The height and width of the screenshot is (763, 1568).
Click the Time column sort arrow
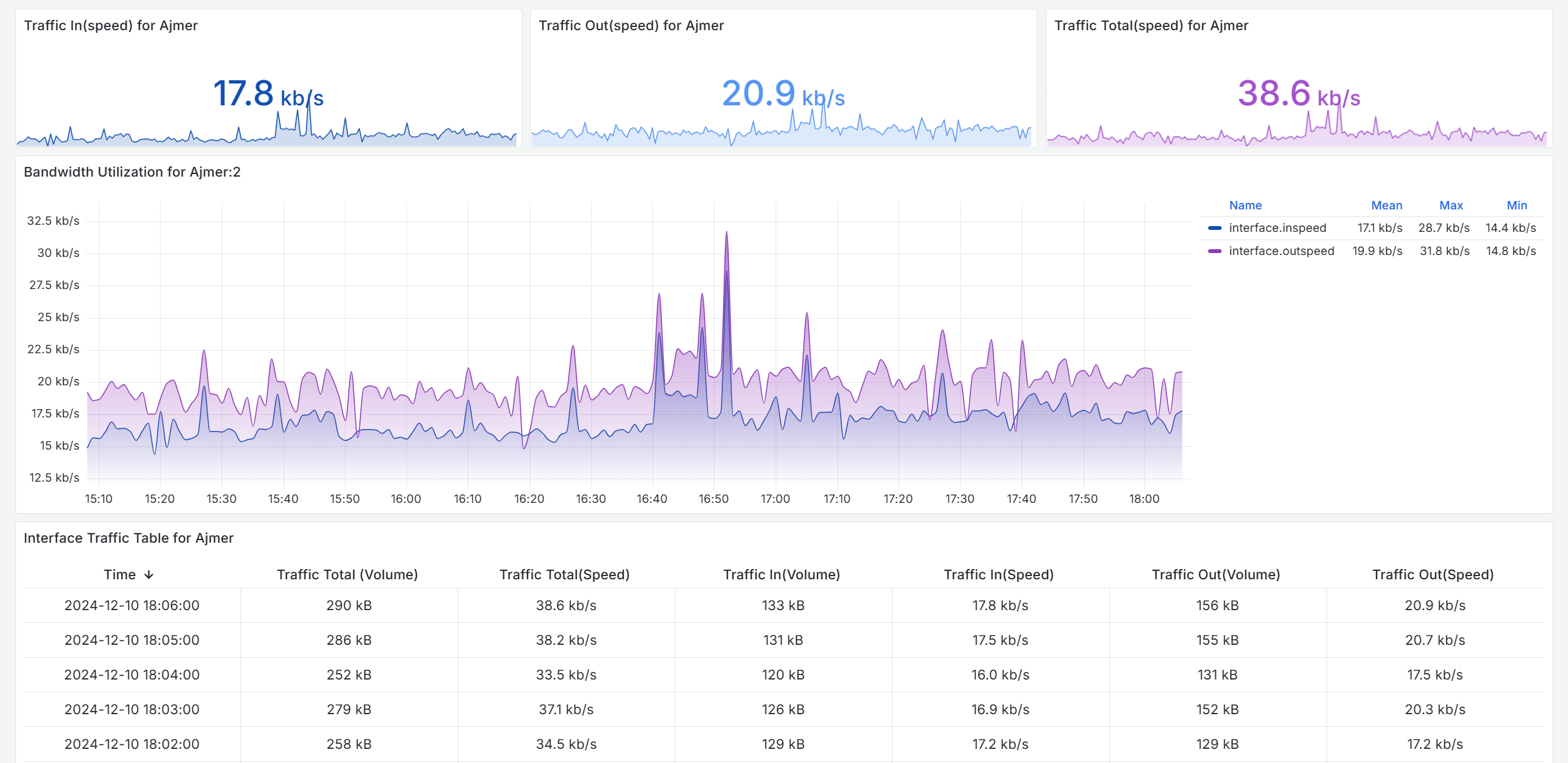(150, 575)
